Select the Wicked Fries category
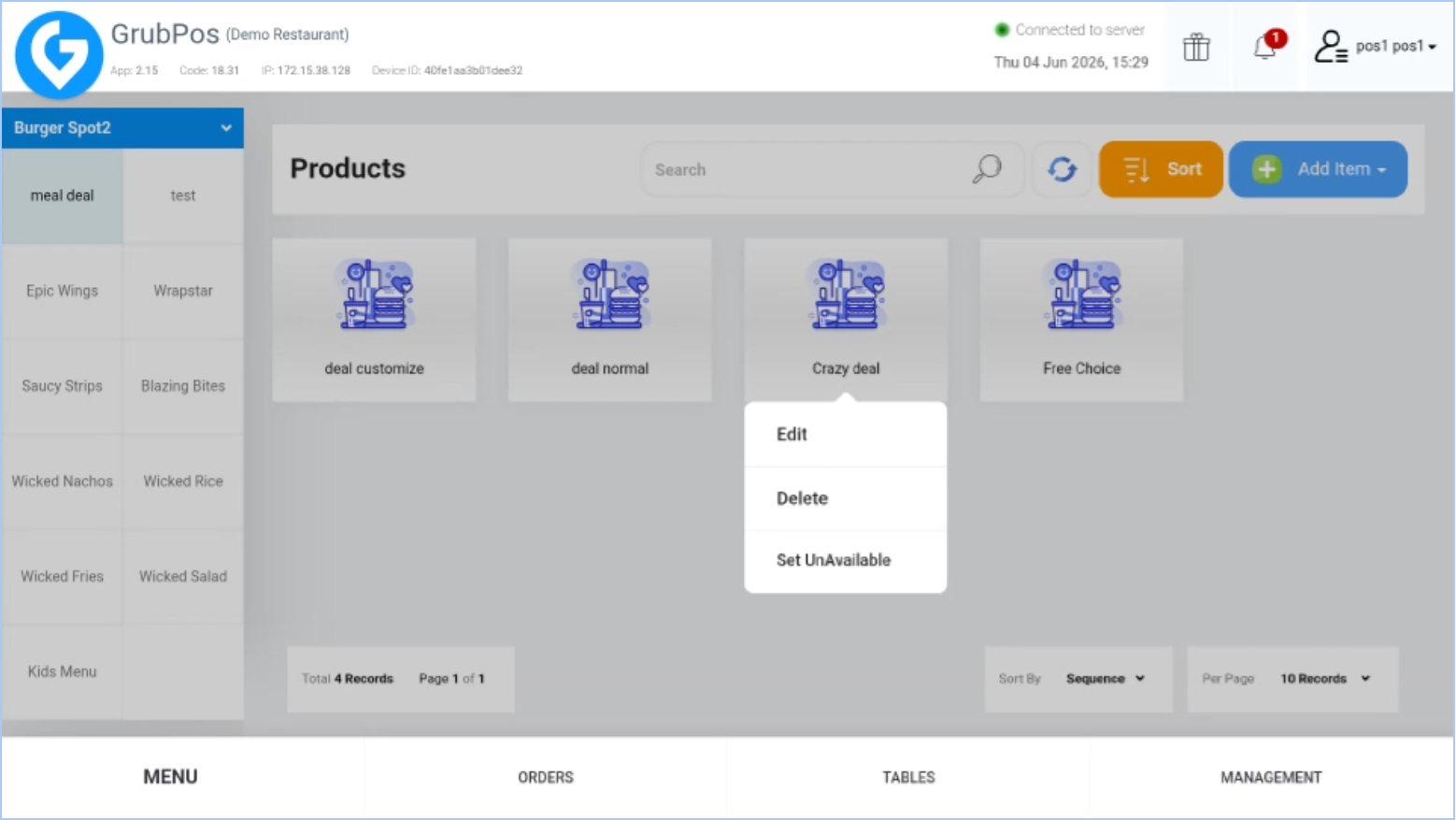This screenshot has height=820, width=1456. pos(62,578)
